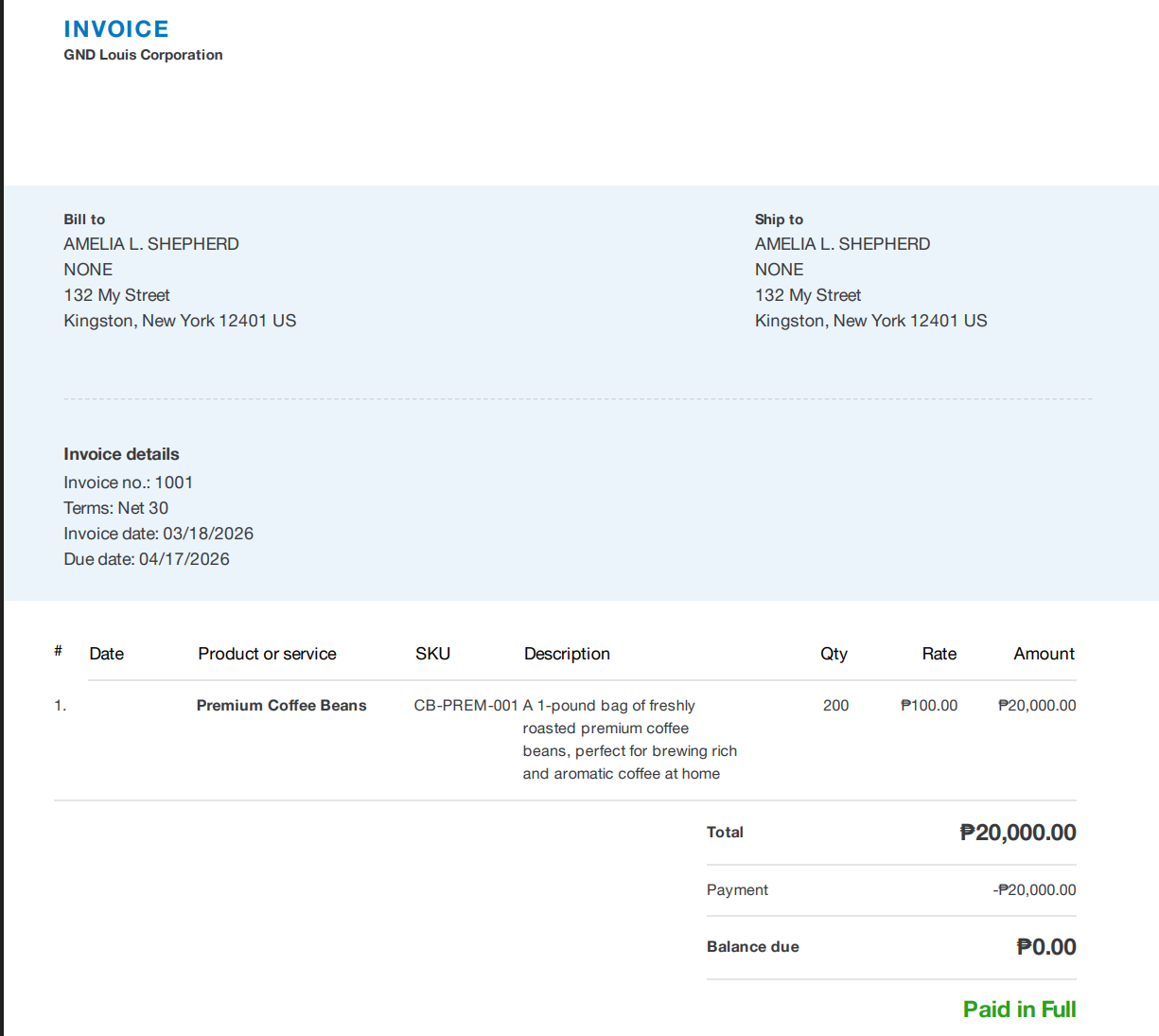This screenshot has width=1159, height=1036.
Task: Select the bold ₱20,000.00 total amount
Action: tap(1018, 833)
